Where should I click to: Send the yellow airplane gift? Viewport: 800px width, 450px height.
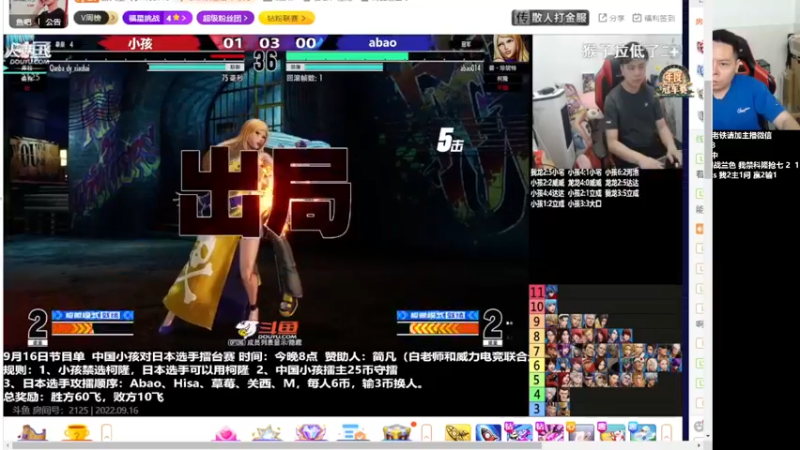tap(458, 433)
